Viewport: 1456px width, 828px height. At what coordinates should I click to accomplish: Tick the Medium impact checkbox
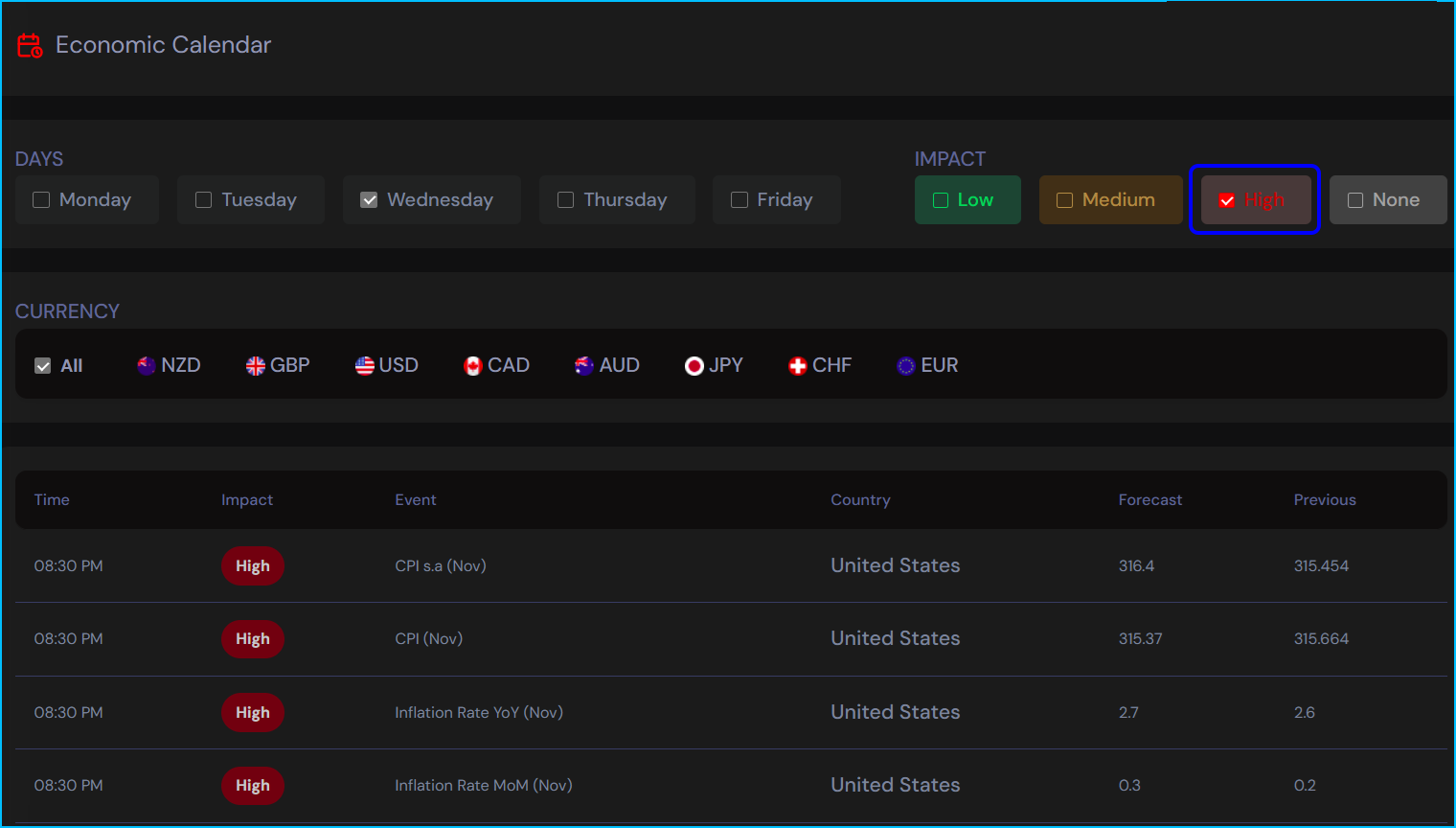(1064, 200)
